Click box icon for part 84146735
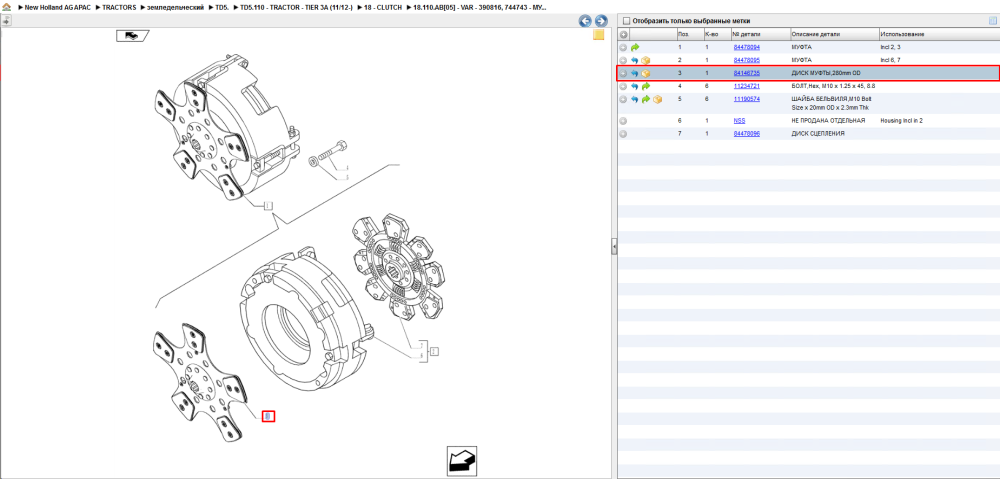 645,73
